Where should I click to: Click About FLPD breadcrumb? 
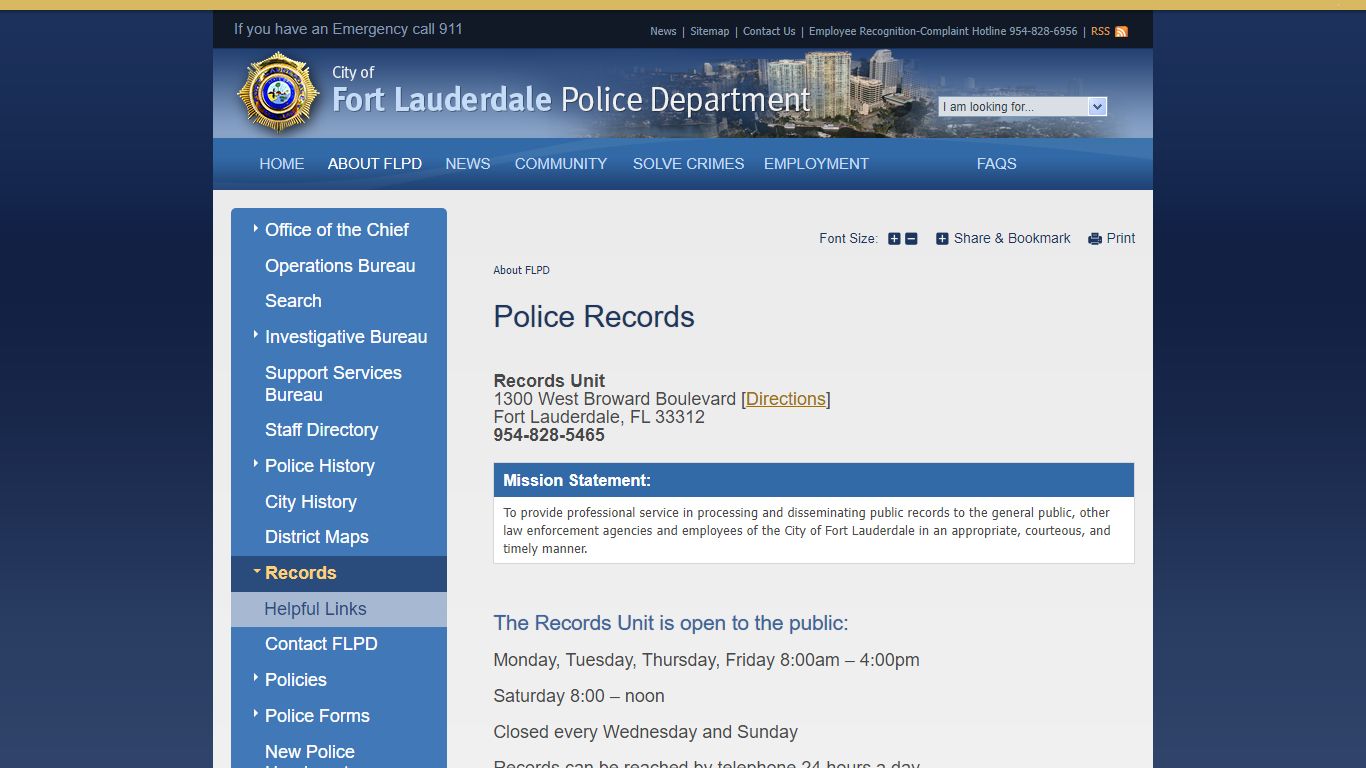(521, 270)
